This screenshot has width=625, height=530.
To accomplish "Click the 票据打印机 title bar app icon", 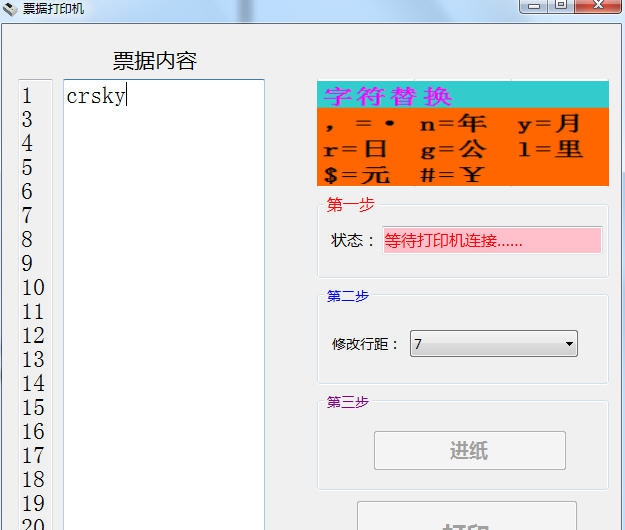I will (x=10, y=8).
